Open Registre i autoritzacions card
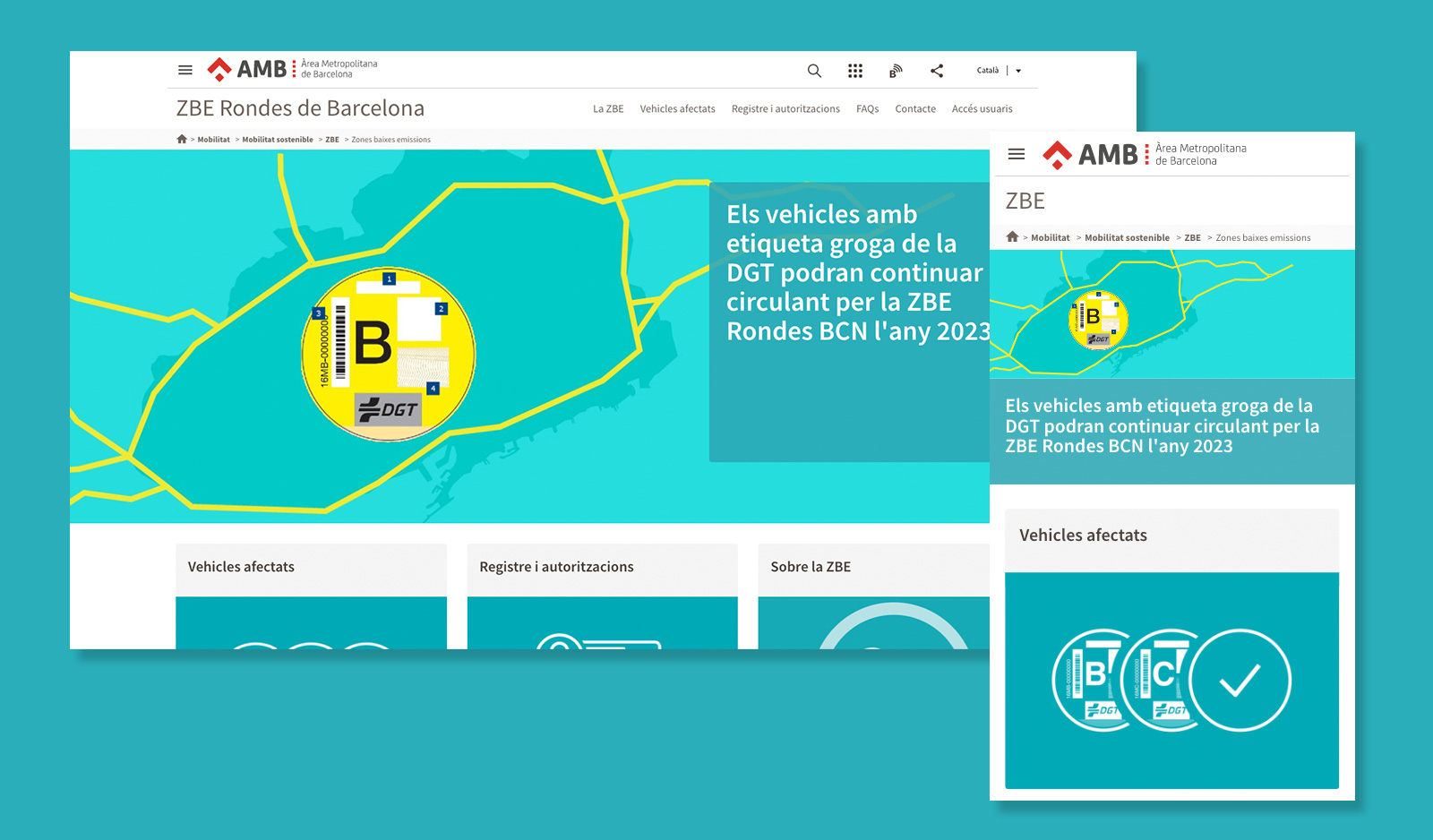 tap(602, 596)
